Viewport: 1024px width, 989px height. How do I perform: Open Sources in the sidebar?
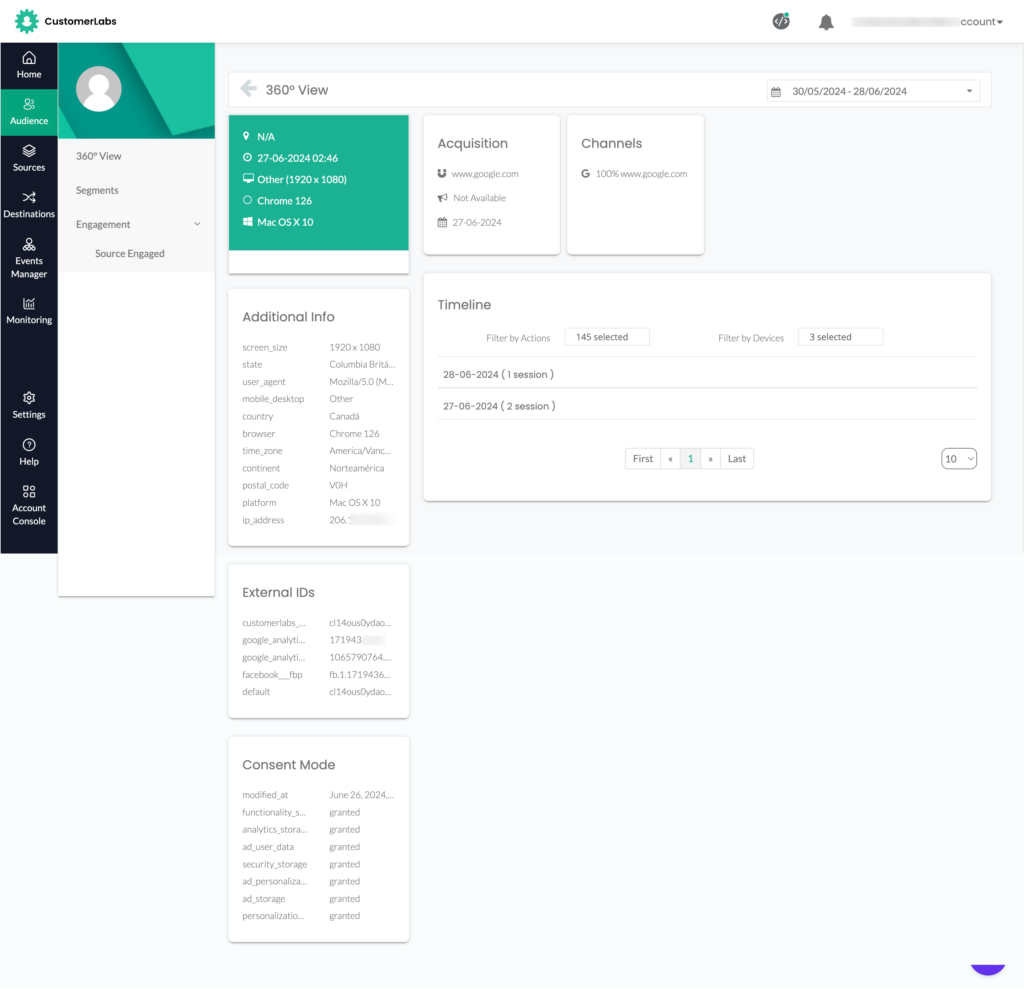[x=29, y=159]
